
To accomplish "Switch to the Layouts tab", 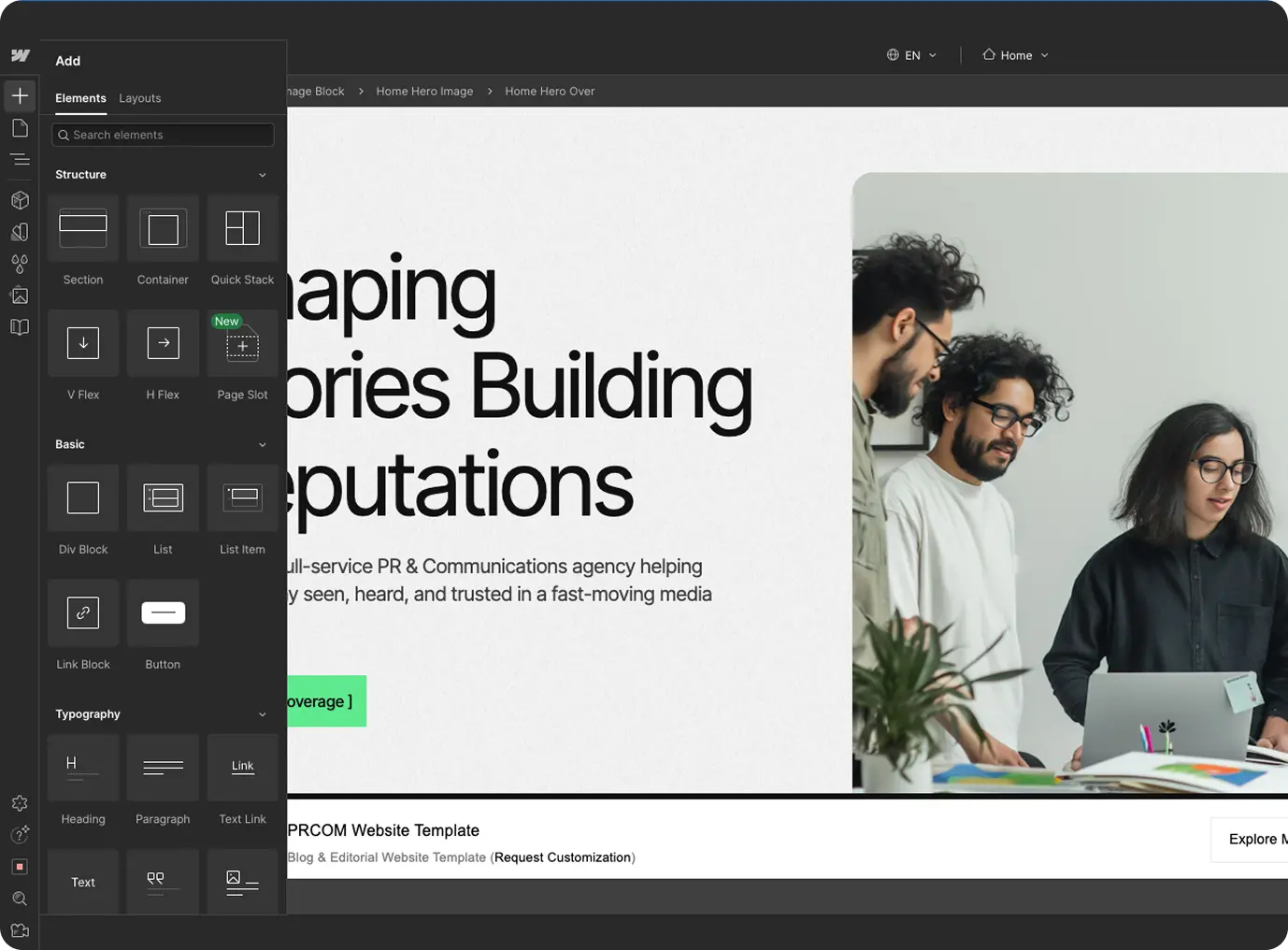I will point(140,98).
